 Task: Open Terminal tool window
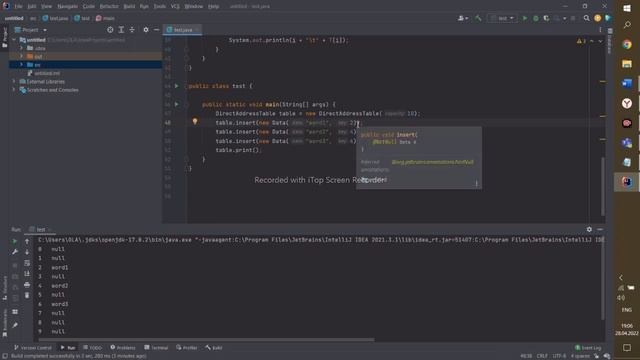pos(156,348)
